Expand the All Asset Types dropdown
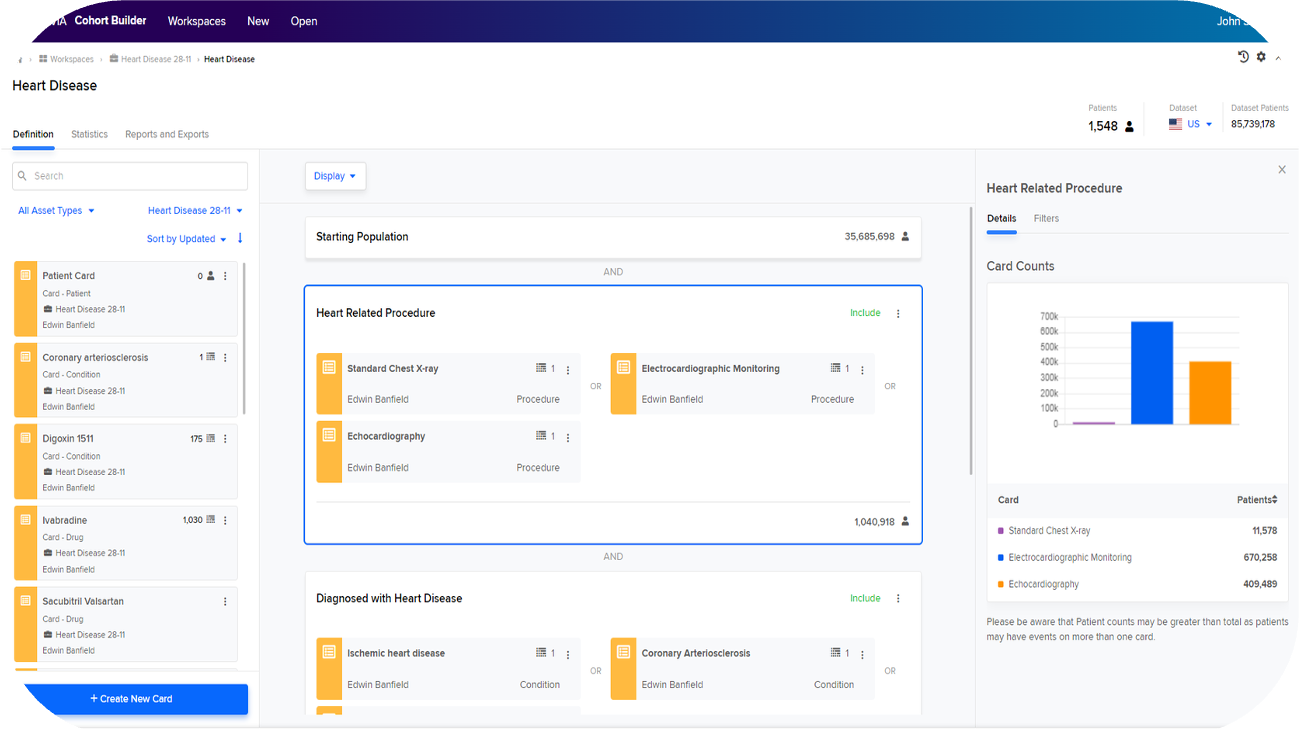Viewport: 1301px width, 737px height. point(56,211)
